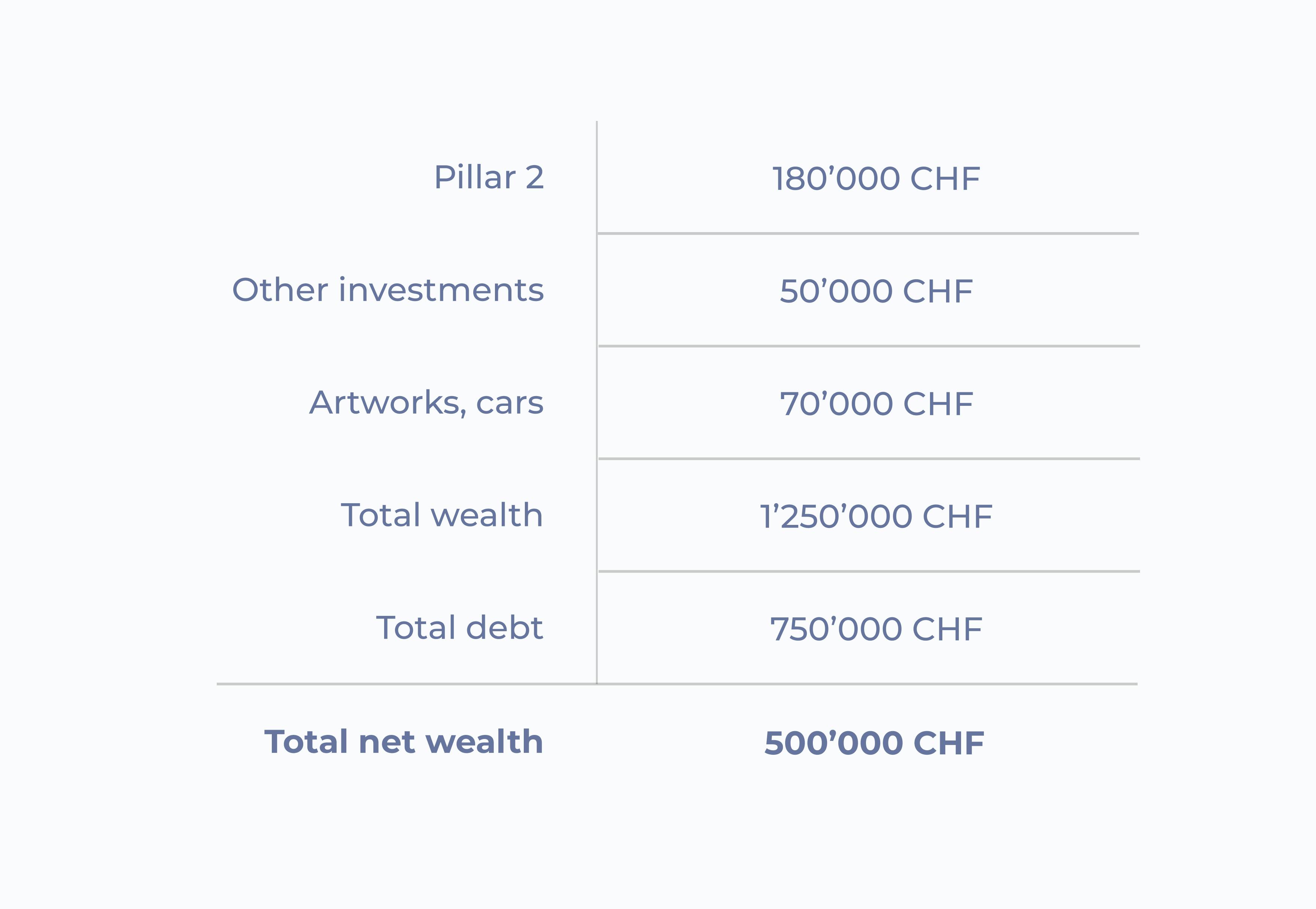Click the separator line under Total debt label

click(399, 684)
